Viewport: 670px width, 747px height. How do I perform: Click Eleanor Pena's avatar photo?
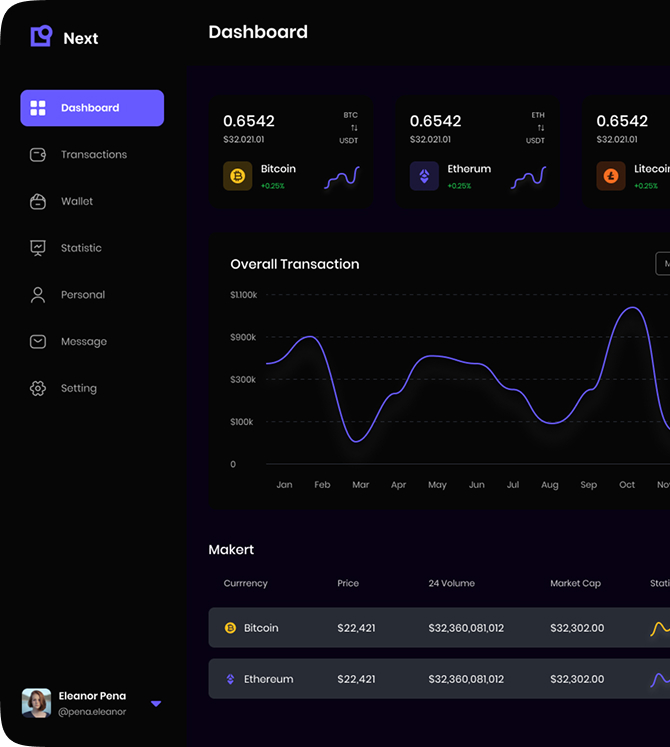(37, 703)
